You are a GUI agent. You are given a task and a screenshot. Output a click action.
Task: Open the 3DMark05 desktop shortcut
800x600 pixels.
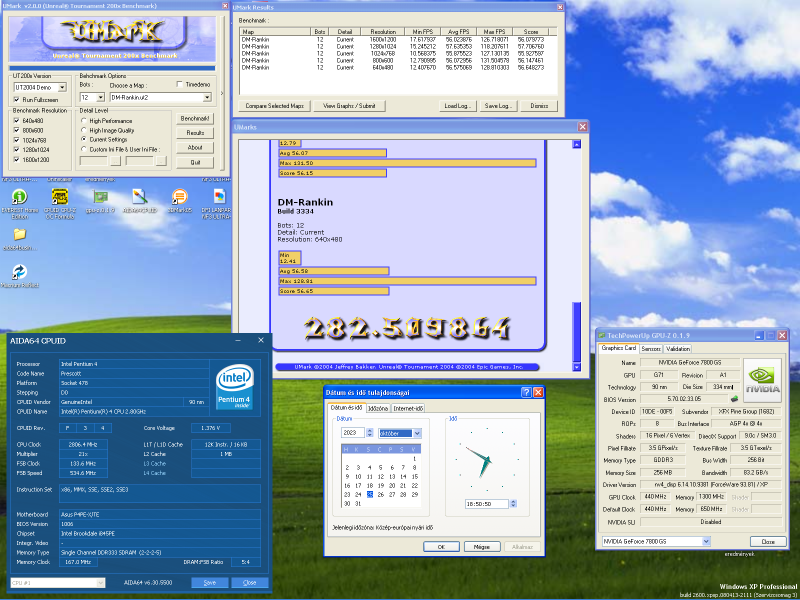[180, 197]
